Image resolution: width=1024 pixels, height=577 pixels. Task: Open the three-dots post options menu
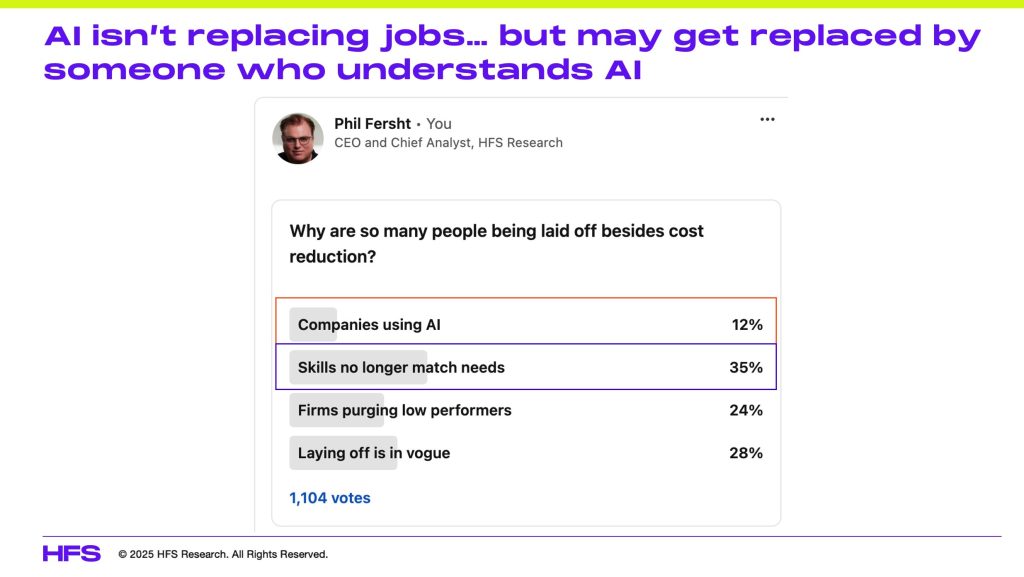click(x=767, y=119)
